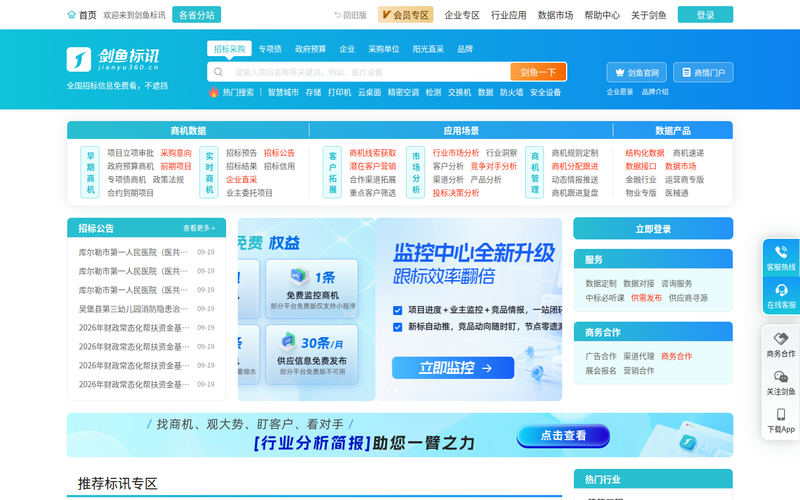The width and height of the screenshot is (800, 500).
Task: Open 行业应用 in top menu
Action: pyautogui.click(x=509, y=15)
